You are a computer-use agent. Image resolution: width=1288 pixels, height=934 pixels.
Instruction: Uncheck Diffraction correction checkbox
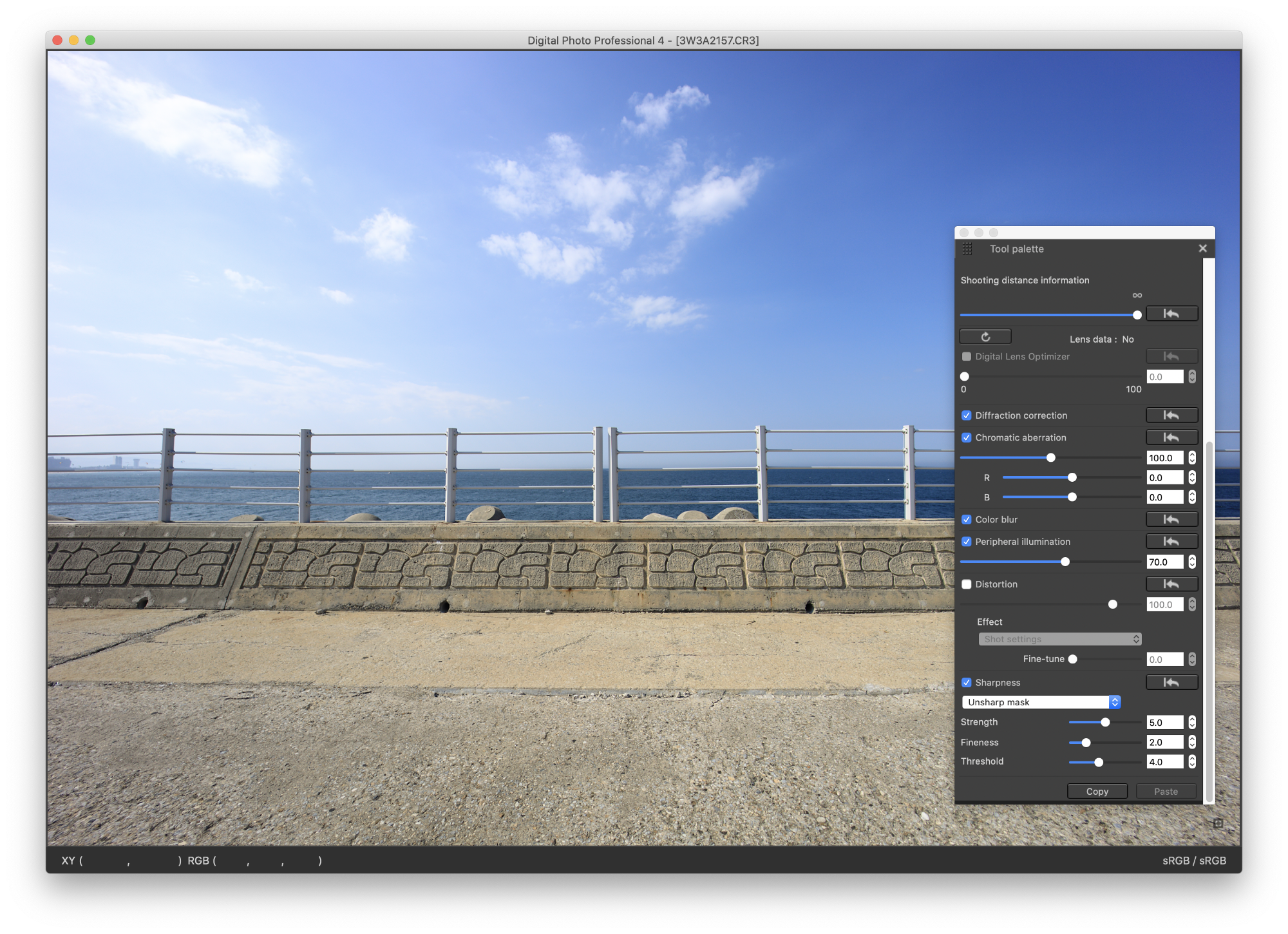pyautogui.click(x=967, y=415)
